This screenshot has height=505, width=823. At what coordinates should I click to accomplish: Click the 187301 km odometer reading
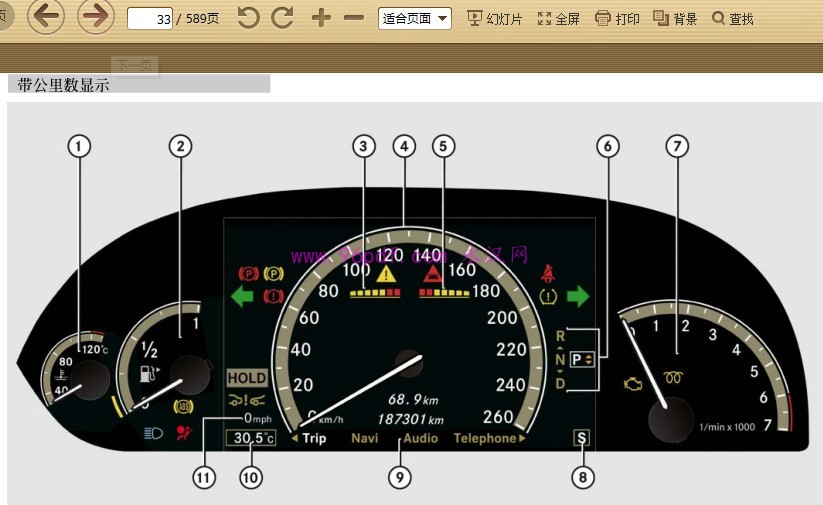point(410,419)
